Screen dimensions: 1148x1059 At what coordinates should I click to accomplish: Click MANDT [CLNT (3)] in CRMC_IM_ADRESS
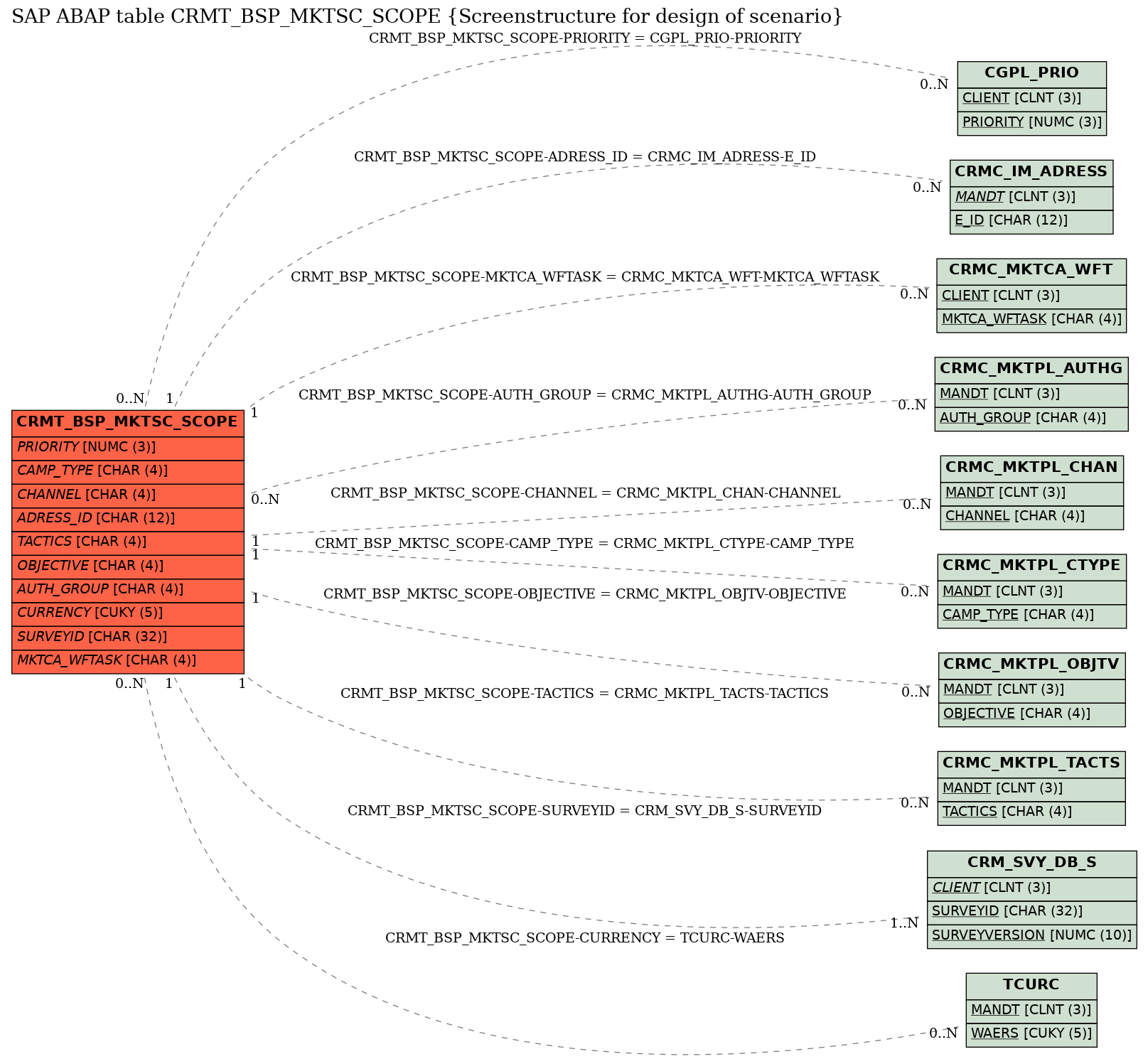click(x=1031, y=198)
